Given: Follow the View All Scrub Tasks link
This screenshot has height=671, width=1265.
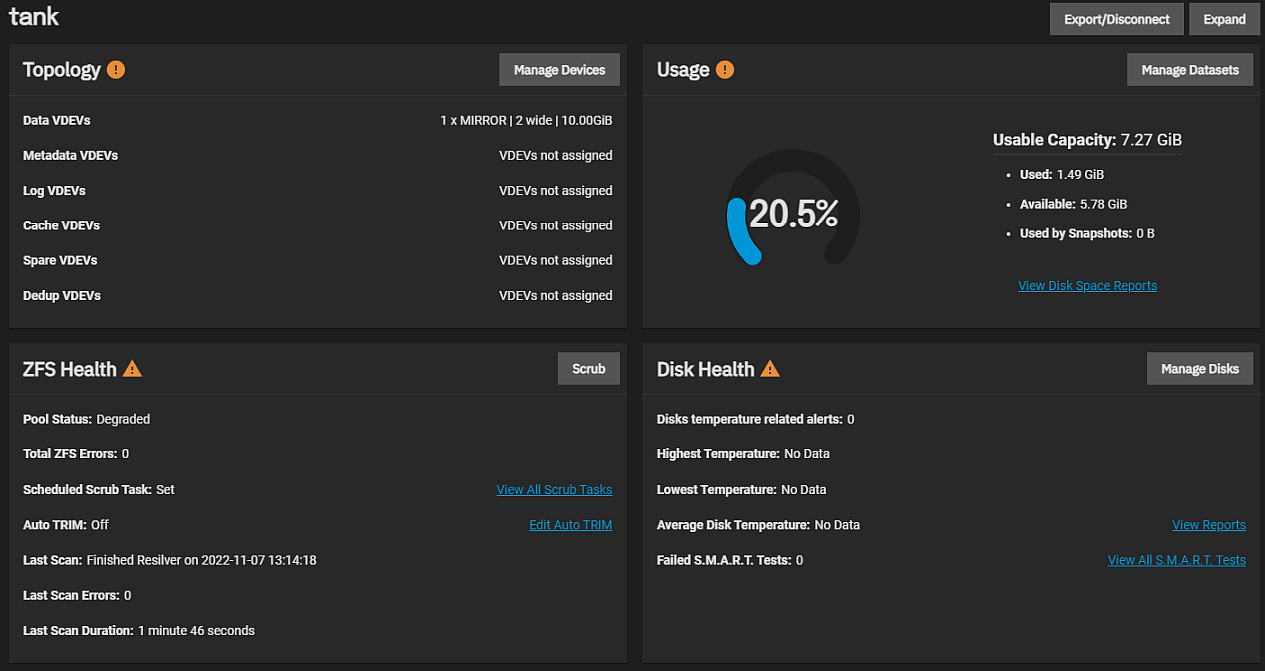Looking at the screenshot, I should pos(554,490).
